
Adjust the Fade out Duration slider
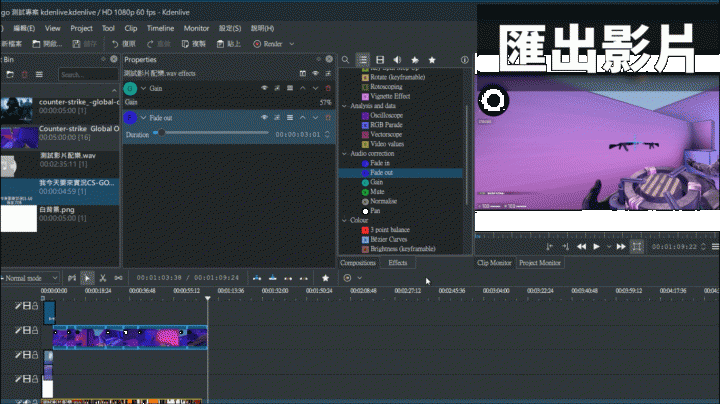[x=211, y=133]
